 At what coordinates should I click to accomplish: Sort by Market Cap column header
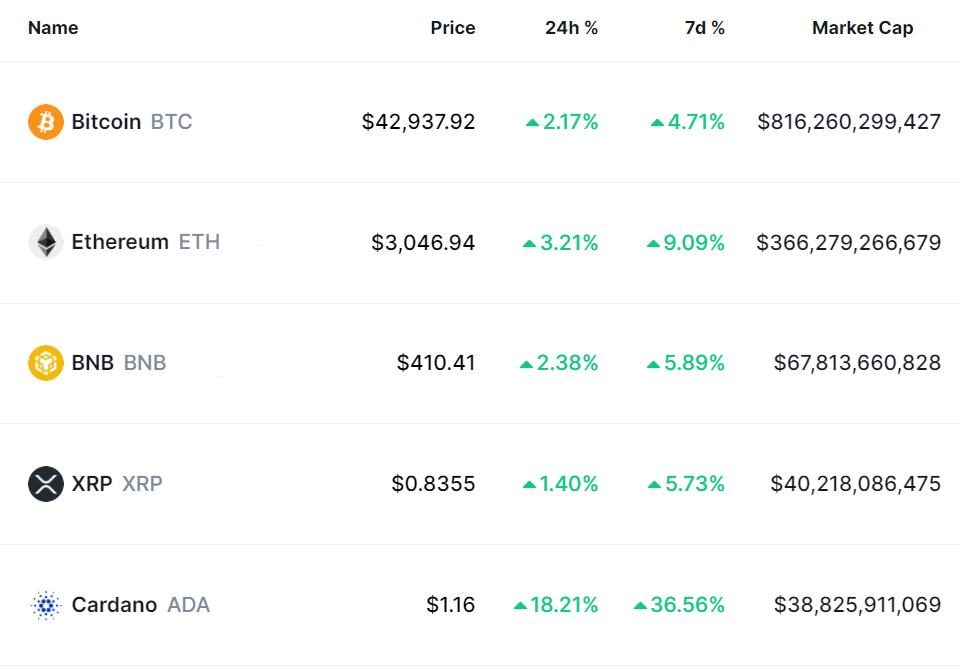862,28
